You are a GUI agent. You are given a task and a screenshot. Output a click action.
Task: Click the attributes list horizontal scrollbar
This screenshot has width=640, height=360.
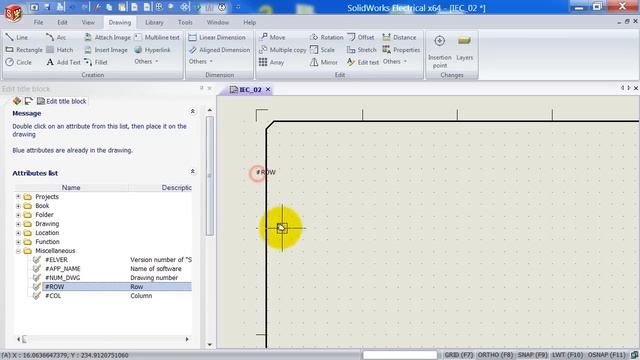pos(102,339)
